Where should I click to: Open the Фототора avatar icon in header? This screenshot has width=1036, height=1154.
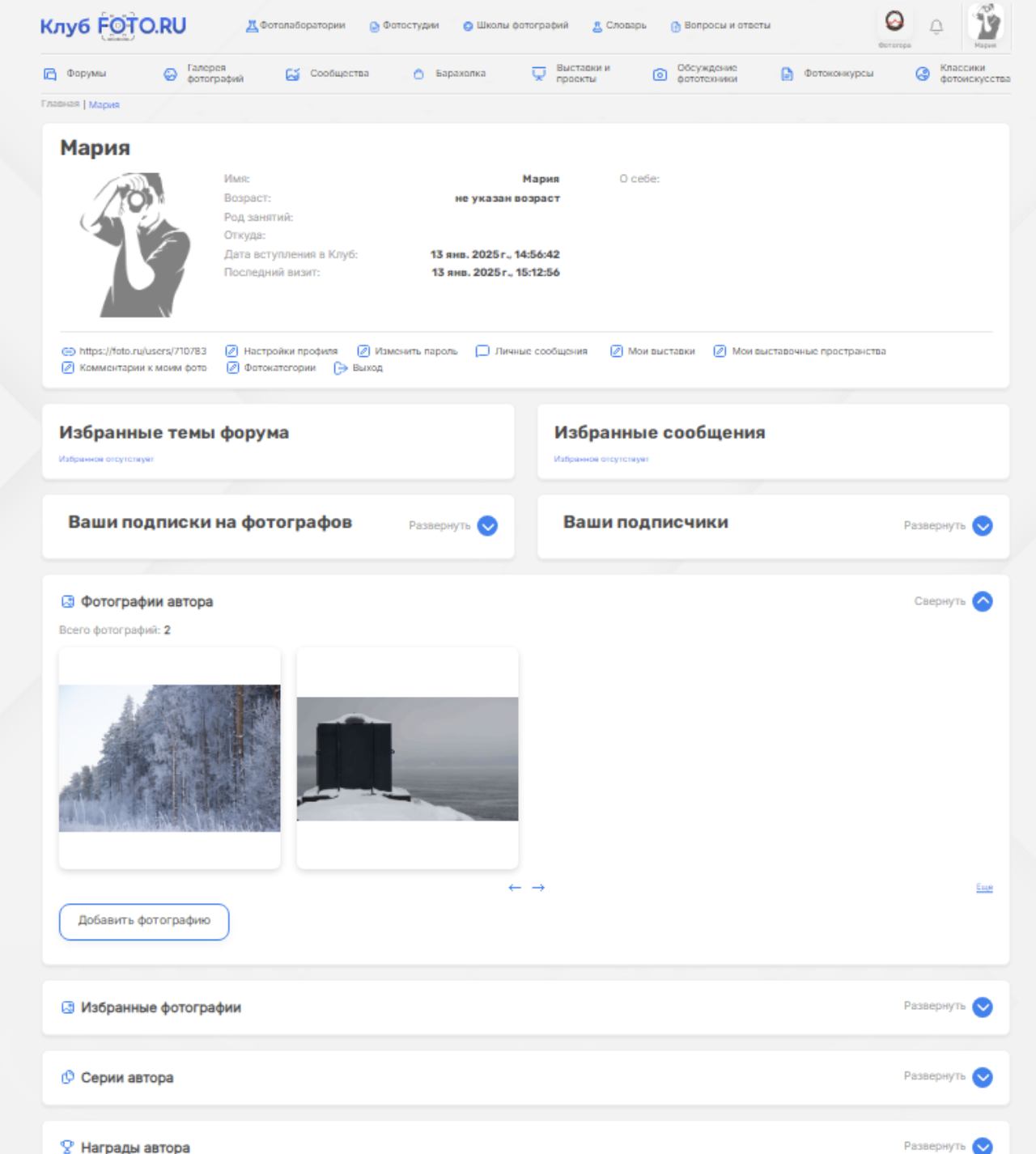tap(894, 22)
